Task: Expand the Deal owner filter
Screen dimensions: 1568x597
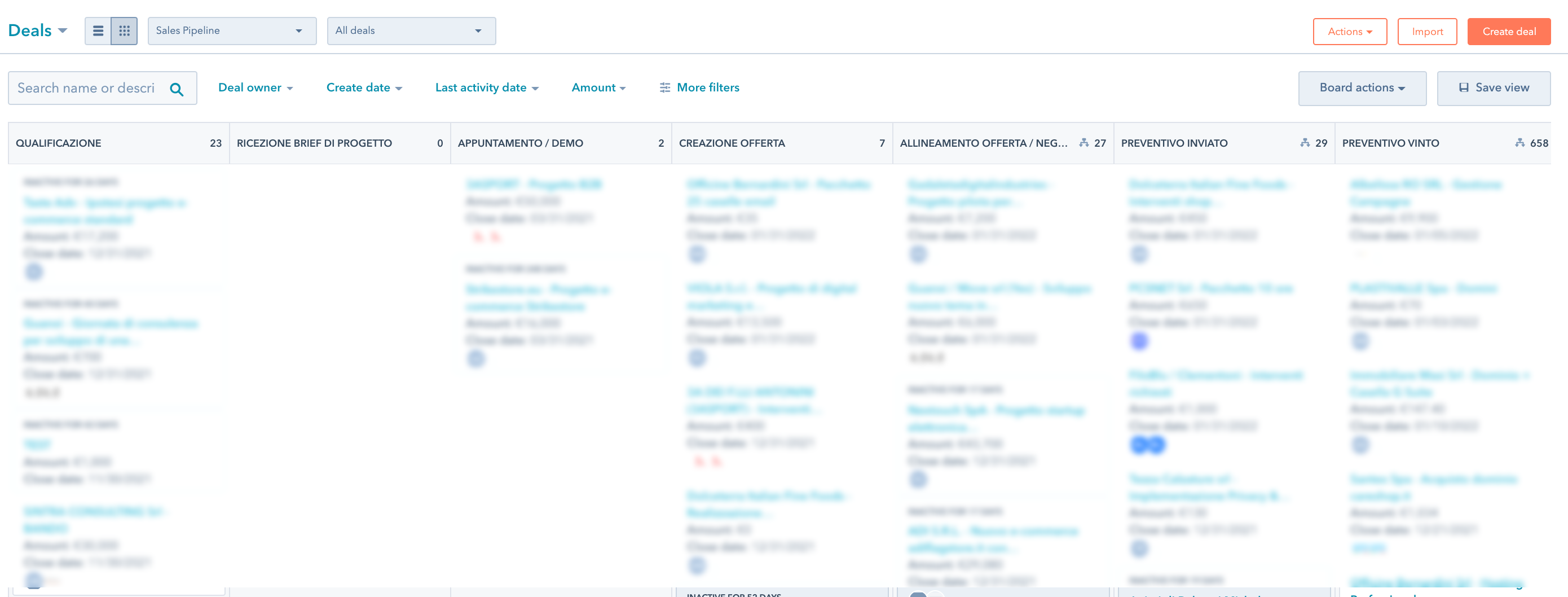Action: click(256, 87)
